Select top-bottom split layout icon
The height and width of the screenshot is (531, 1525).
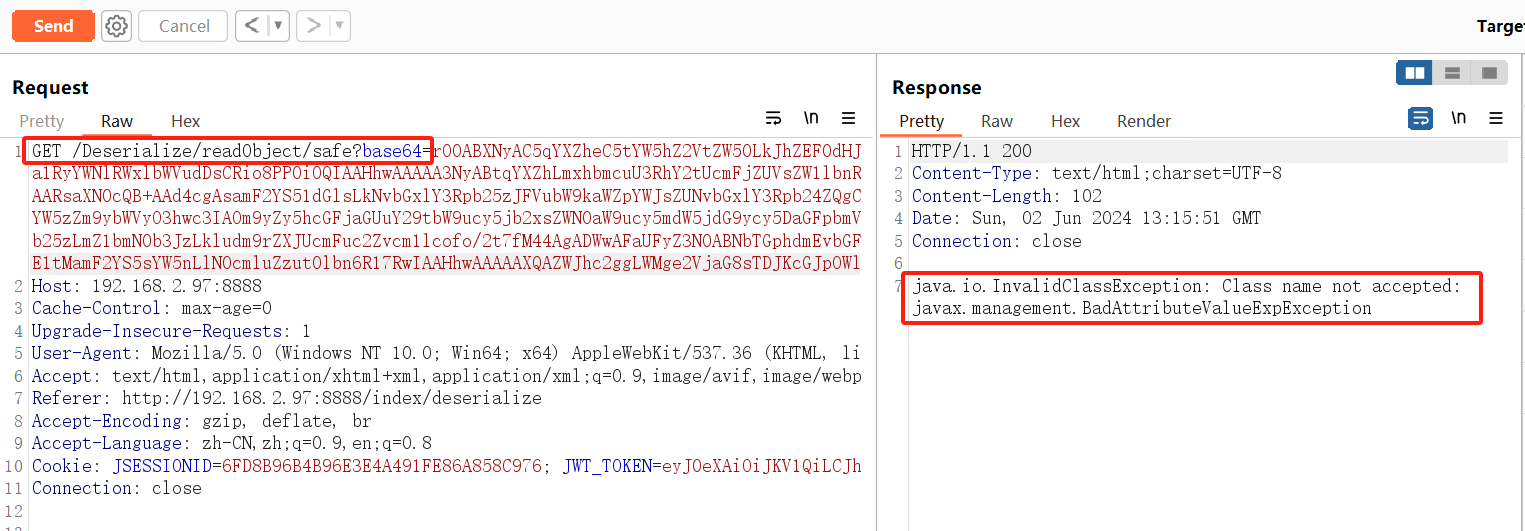click(1452, 73)
